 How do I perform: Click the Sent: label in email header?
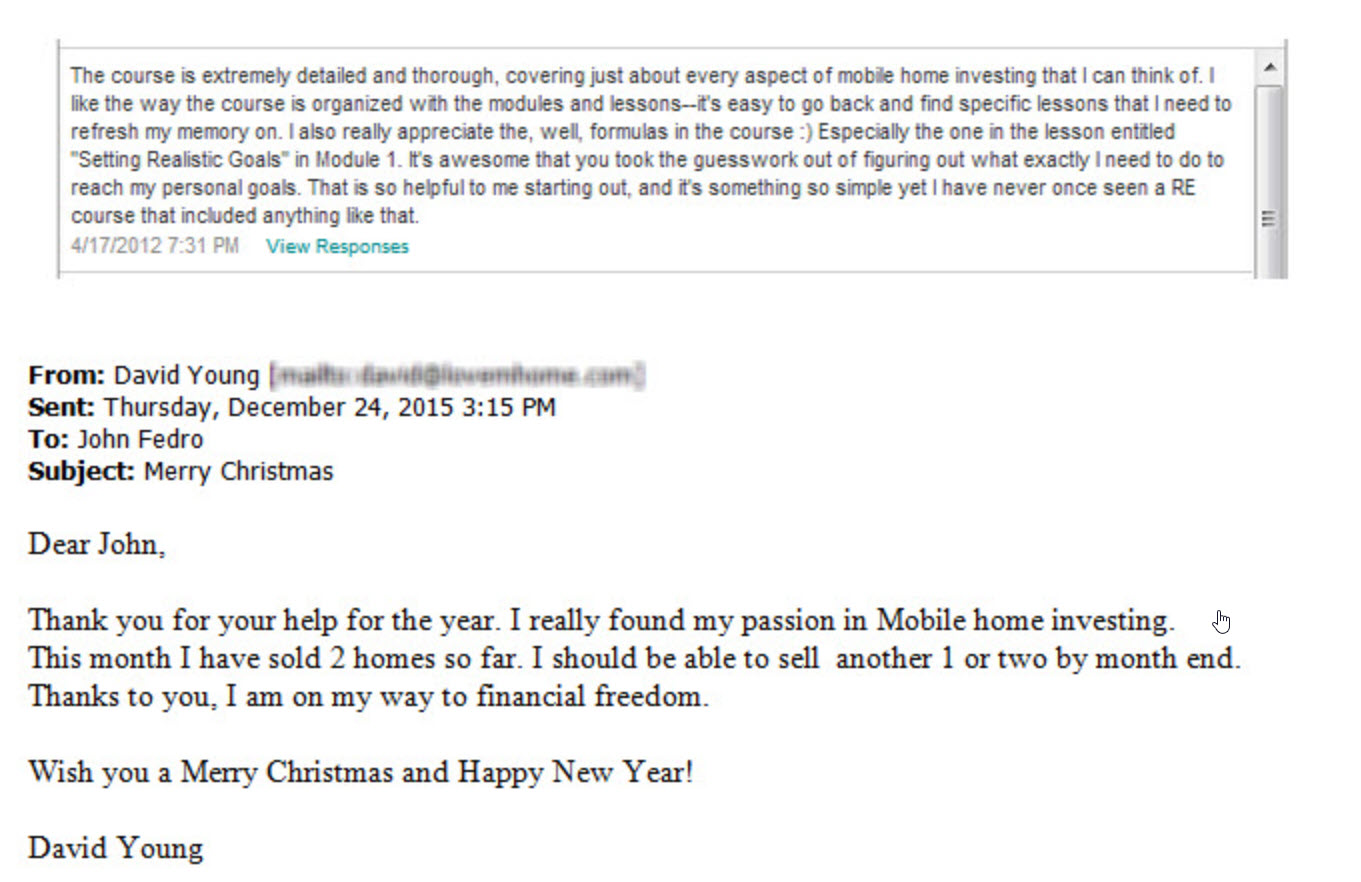click(x=62, y=408)
